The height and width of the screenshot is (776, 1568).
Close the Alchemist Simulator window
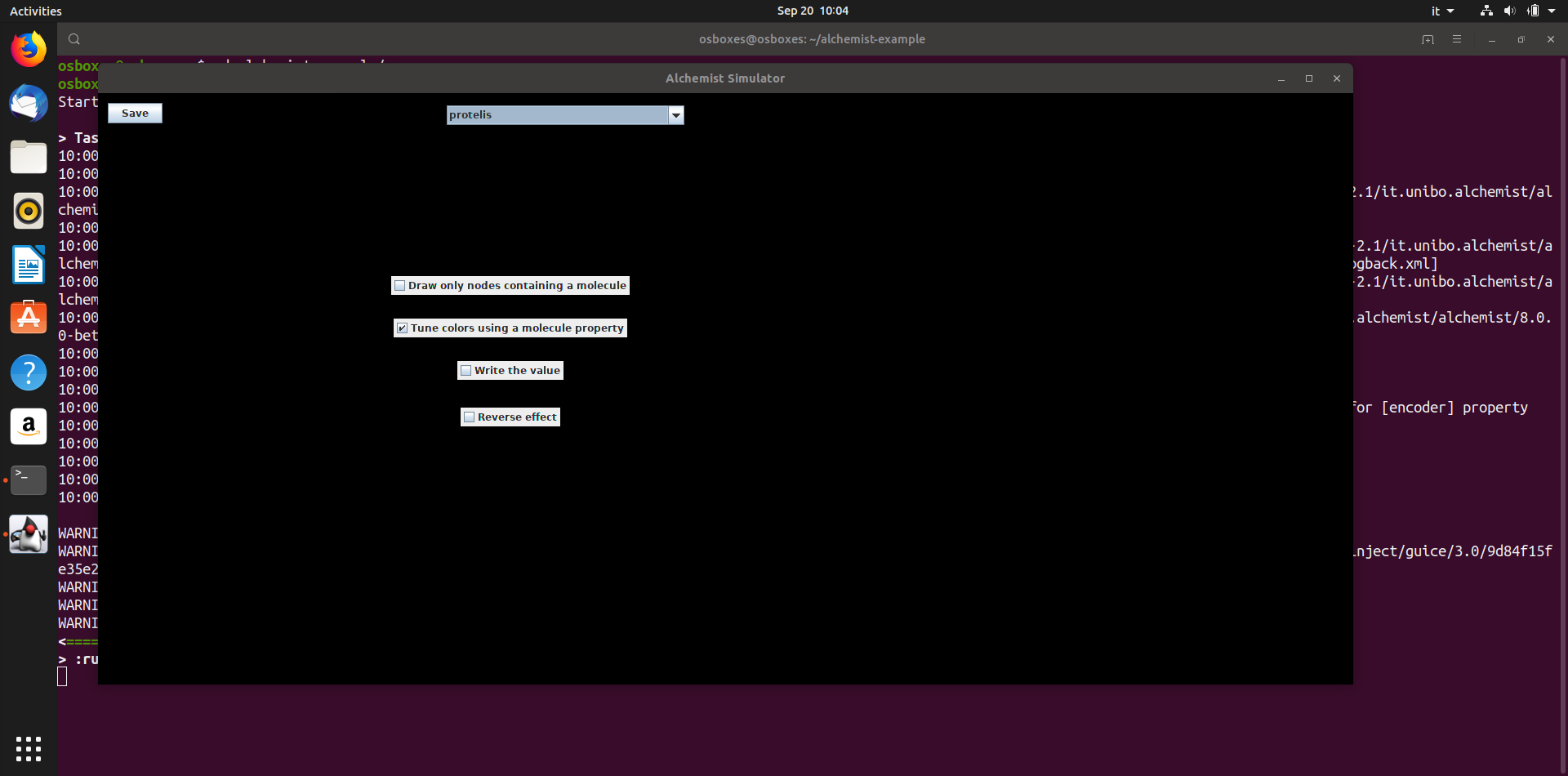[x=1337, y=78]
